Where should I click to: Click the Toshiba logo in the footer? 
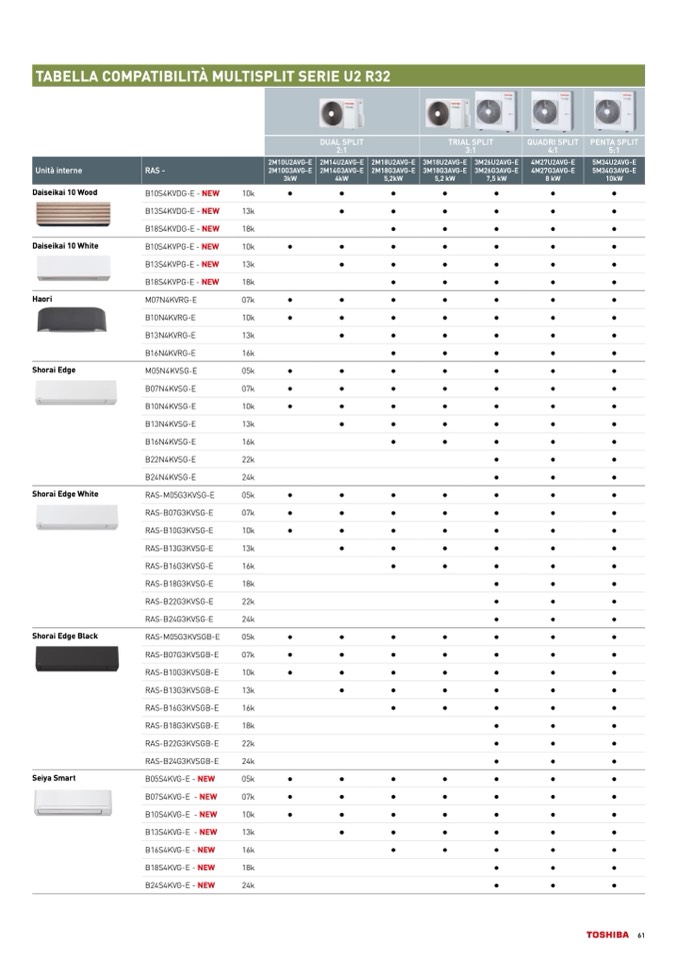pos(607,935)
